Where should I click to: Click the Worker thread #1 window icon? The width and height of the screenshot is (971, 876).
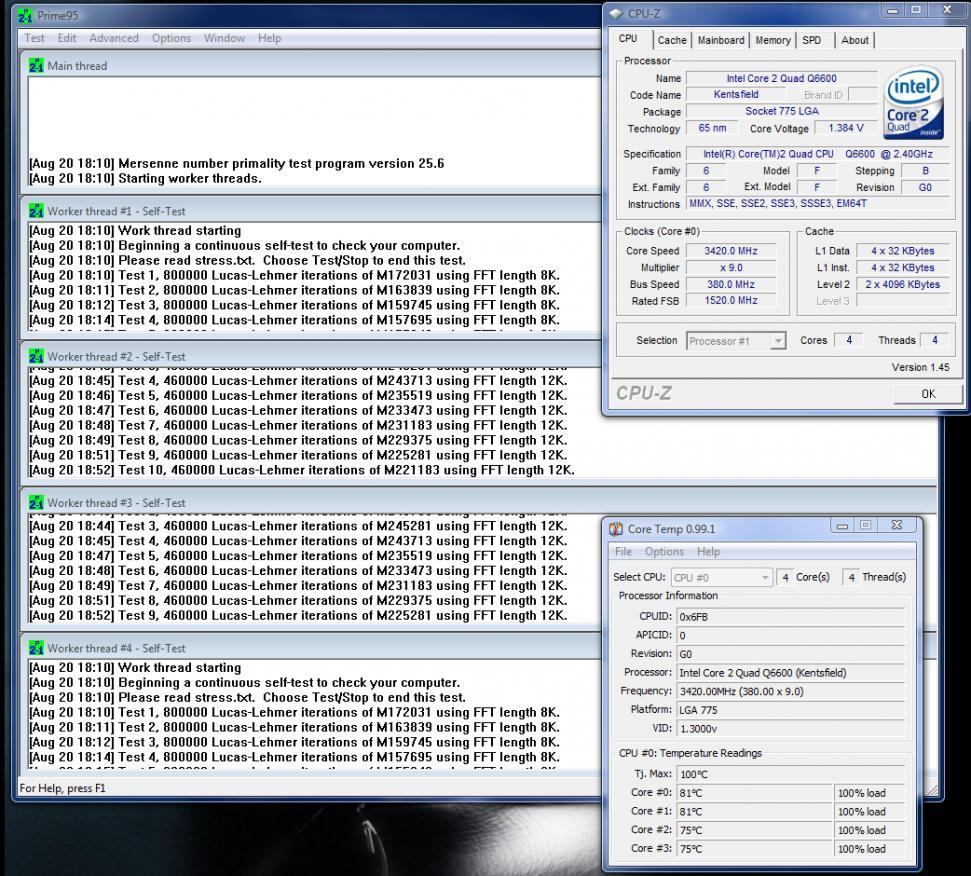tap(36, 211)
